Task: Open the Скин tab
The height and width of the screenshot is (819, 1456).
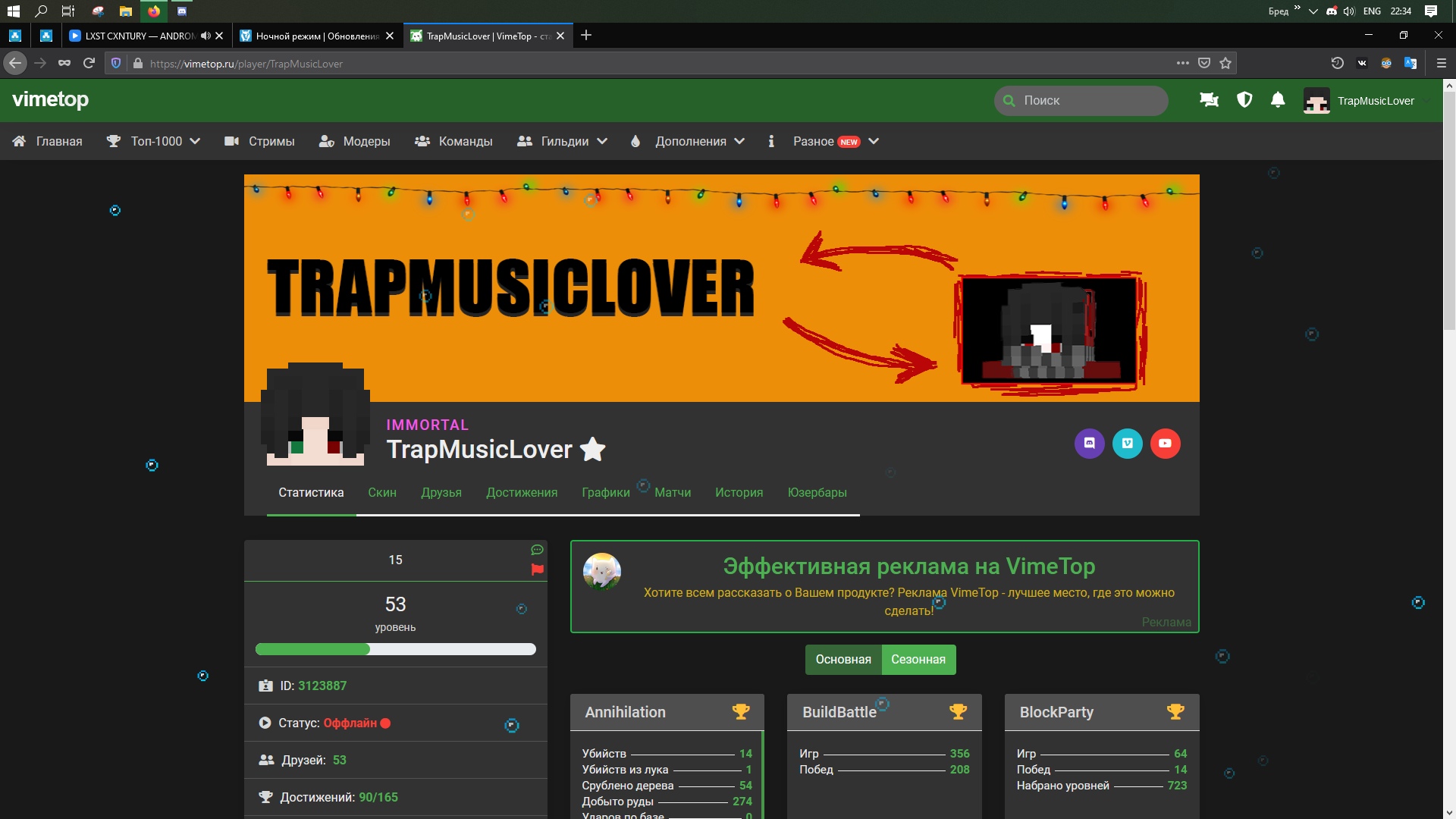Action: point(382,493)
